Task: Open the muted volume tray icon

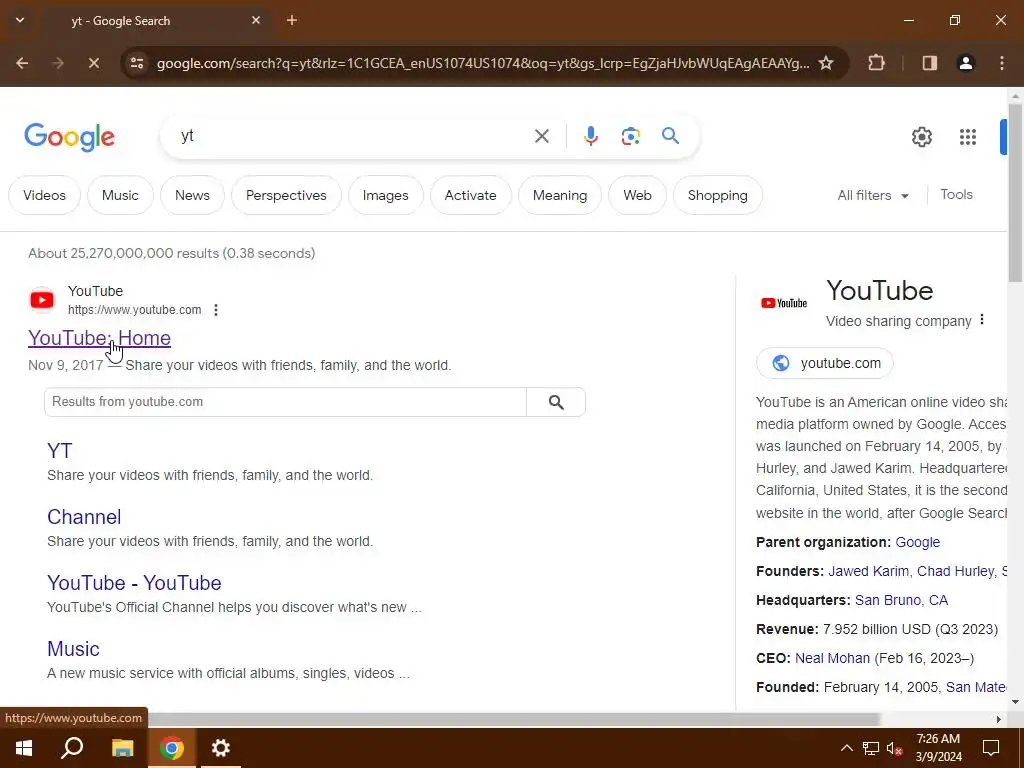Action: pos(895,748)
